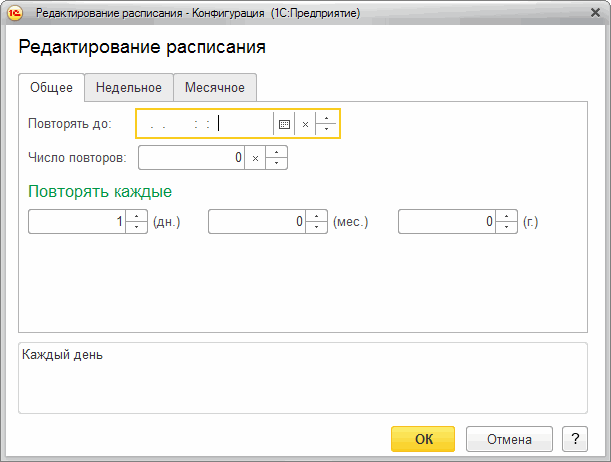The height and width of the screenshot is (462, 611).
Task: Increase months (мес.) interval value
Action: coord(316,216)
